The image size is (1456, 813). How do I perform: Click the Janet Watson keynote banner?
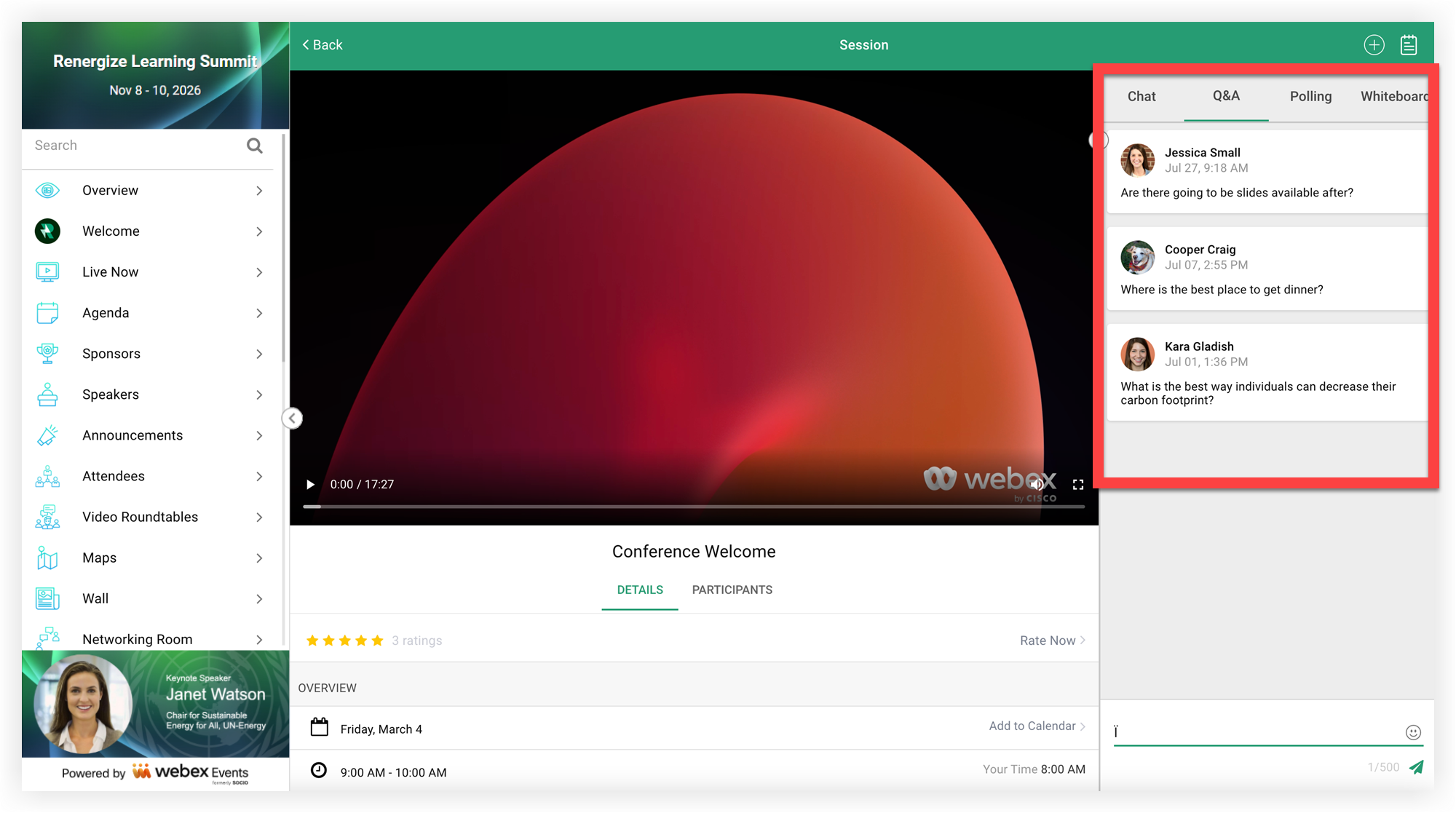coord(156,703)
